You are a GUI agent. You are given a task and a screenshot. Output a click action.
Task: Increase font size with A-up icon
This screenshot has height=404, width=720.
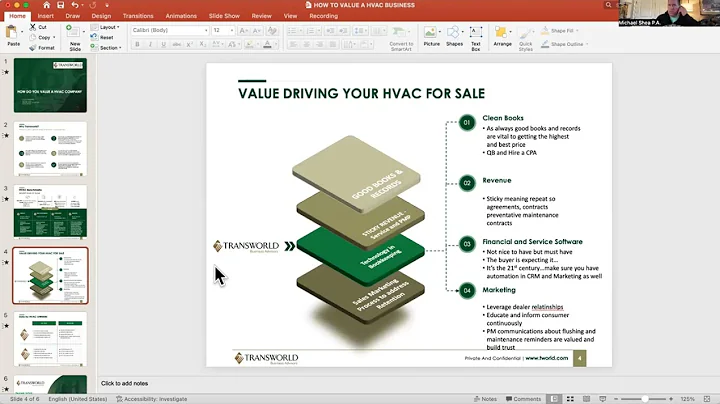pos(244,30)
